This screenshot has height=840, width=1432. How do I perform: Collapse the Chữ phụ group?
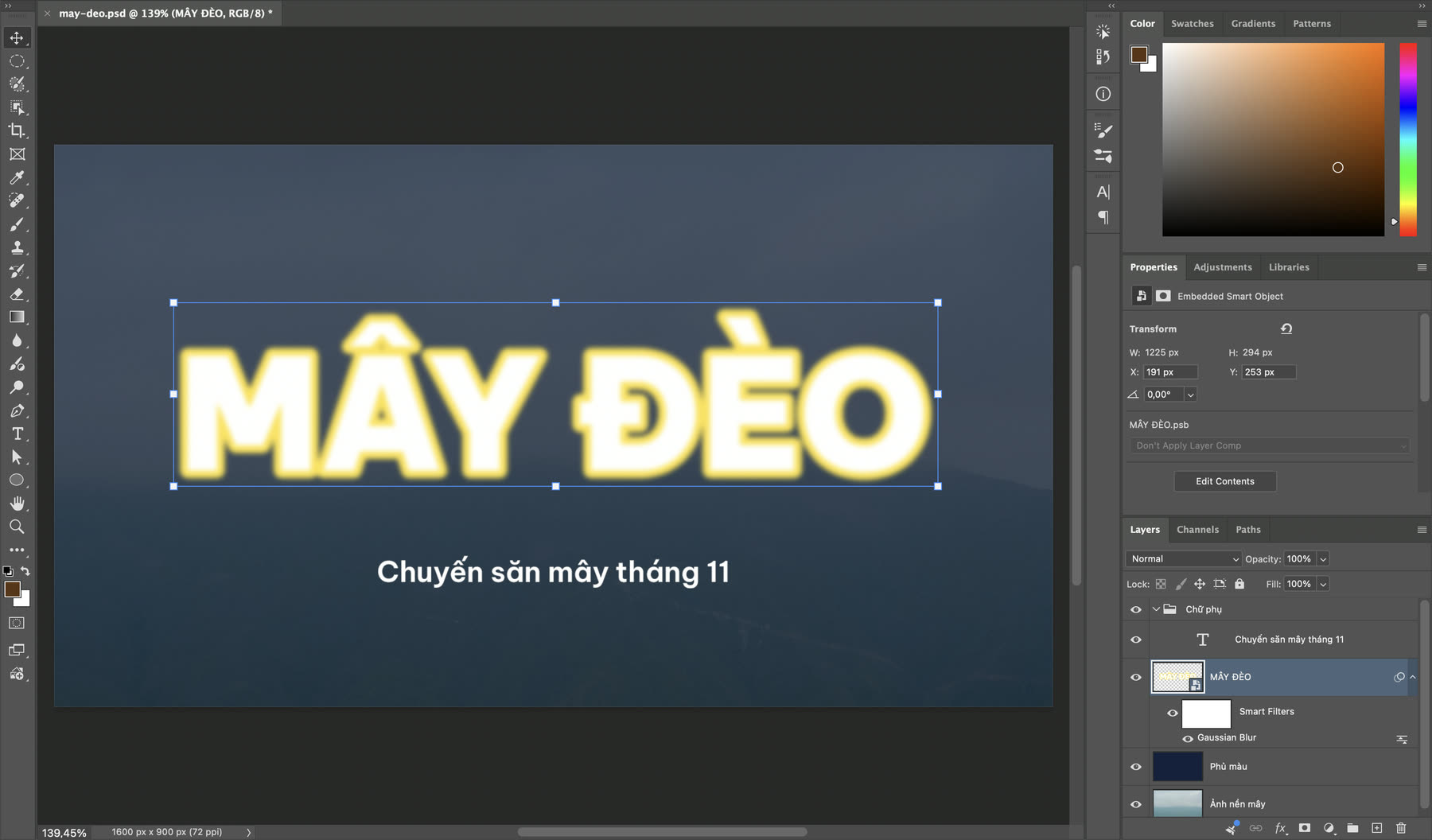click(1156, 609)
